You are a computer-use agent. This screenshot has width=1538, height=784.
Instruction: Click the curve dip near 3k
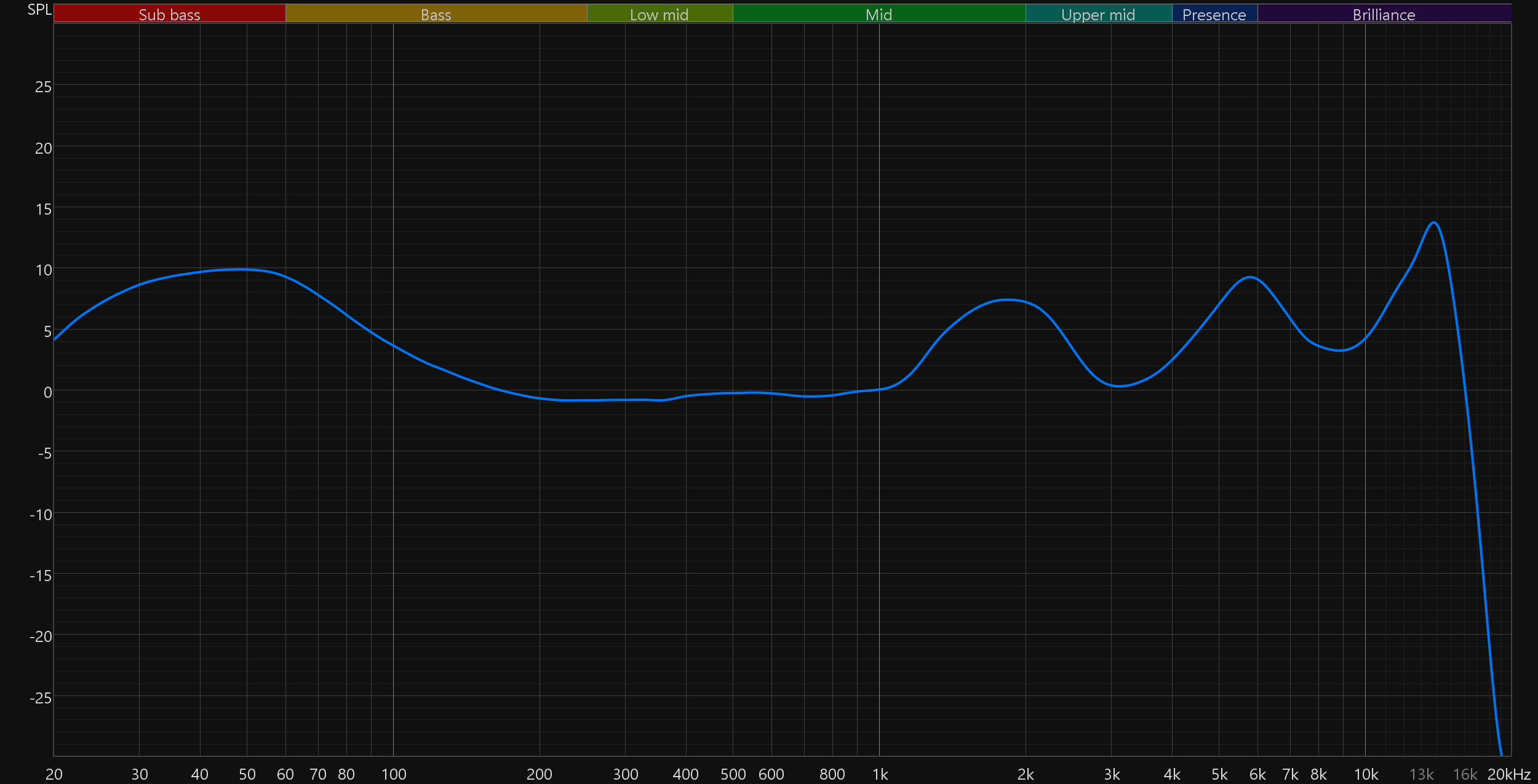point(1120,386)
